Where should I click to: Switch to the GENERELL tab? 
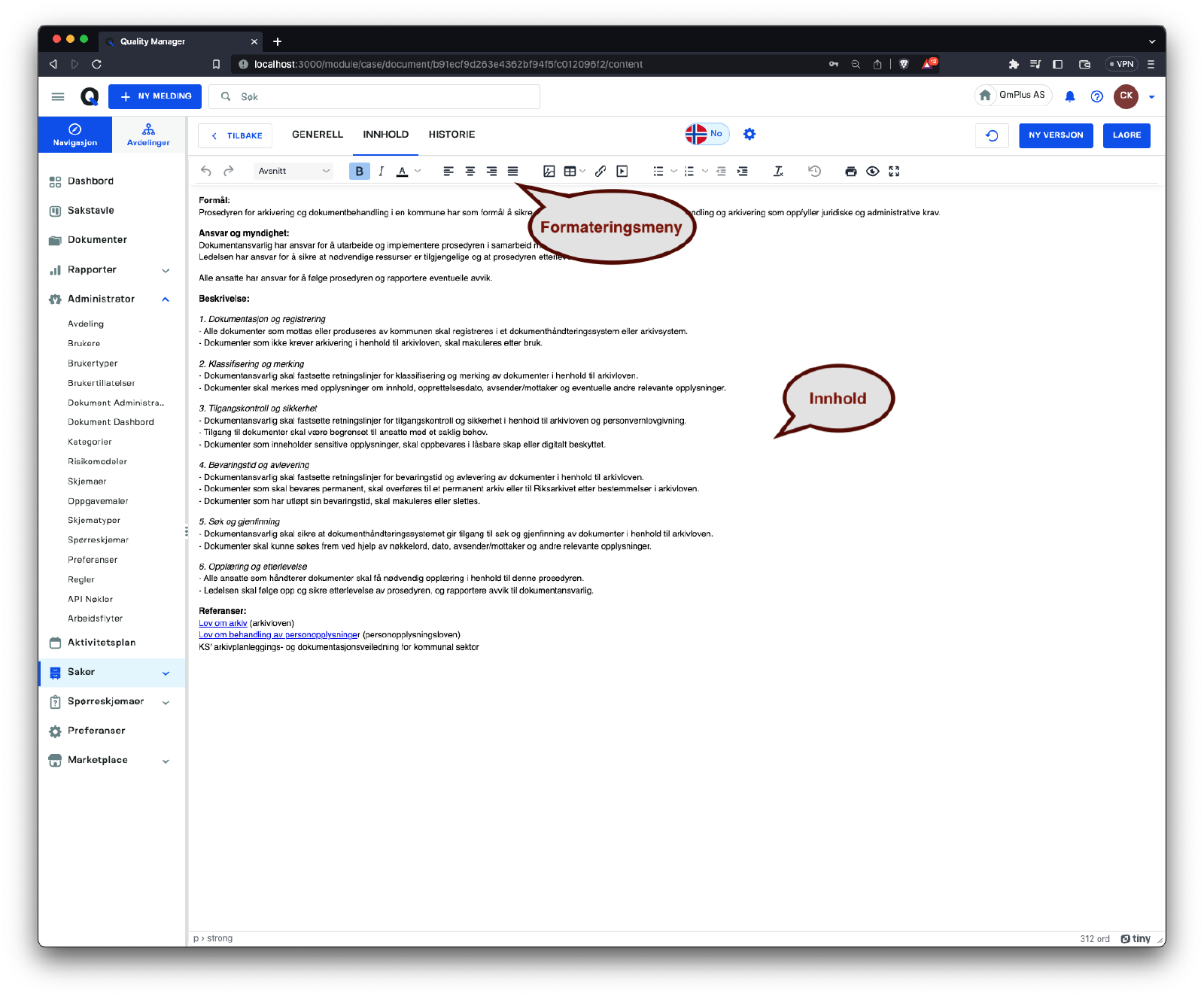318,135
